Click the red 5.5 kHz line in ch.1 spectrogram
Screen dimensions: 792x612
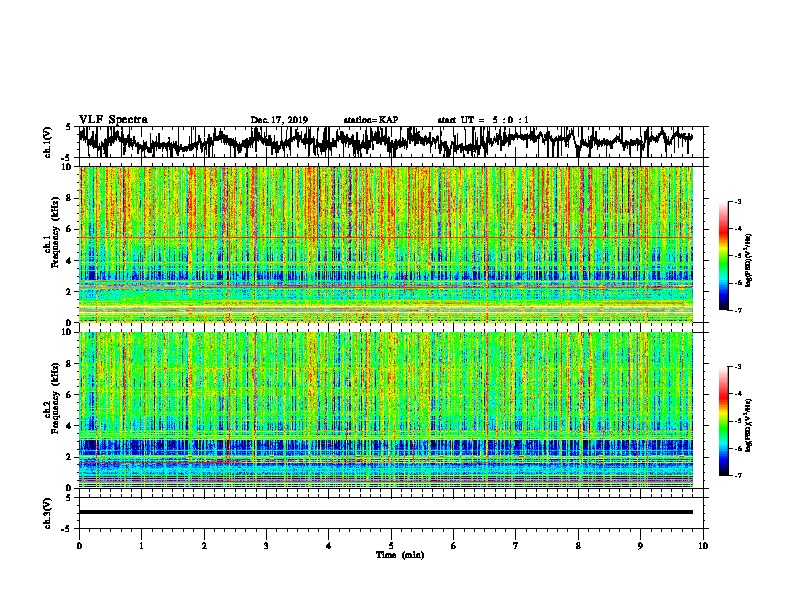386,237
